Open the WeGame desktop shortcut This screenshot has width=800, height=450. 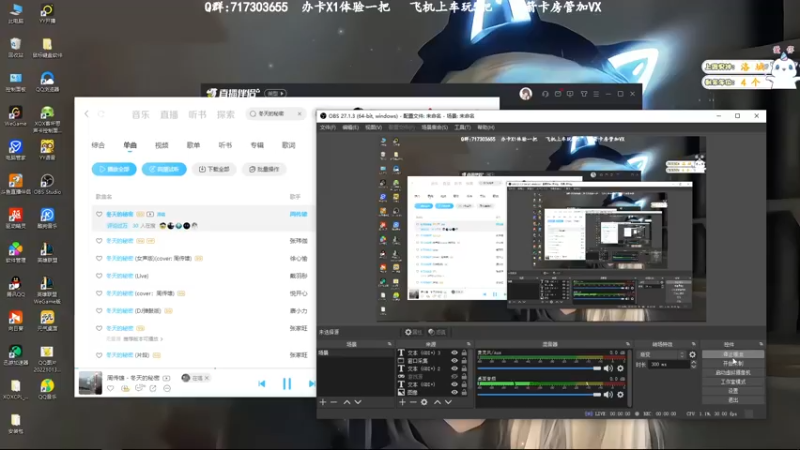15,116
